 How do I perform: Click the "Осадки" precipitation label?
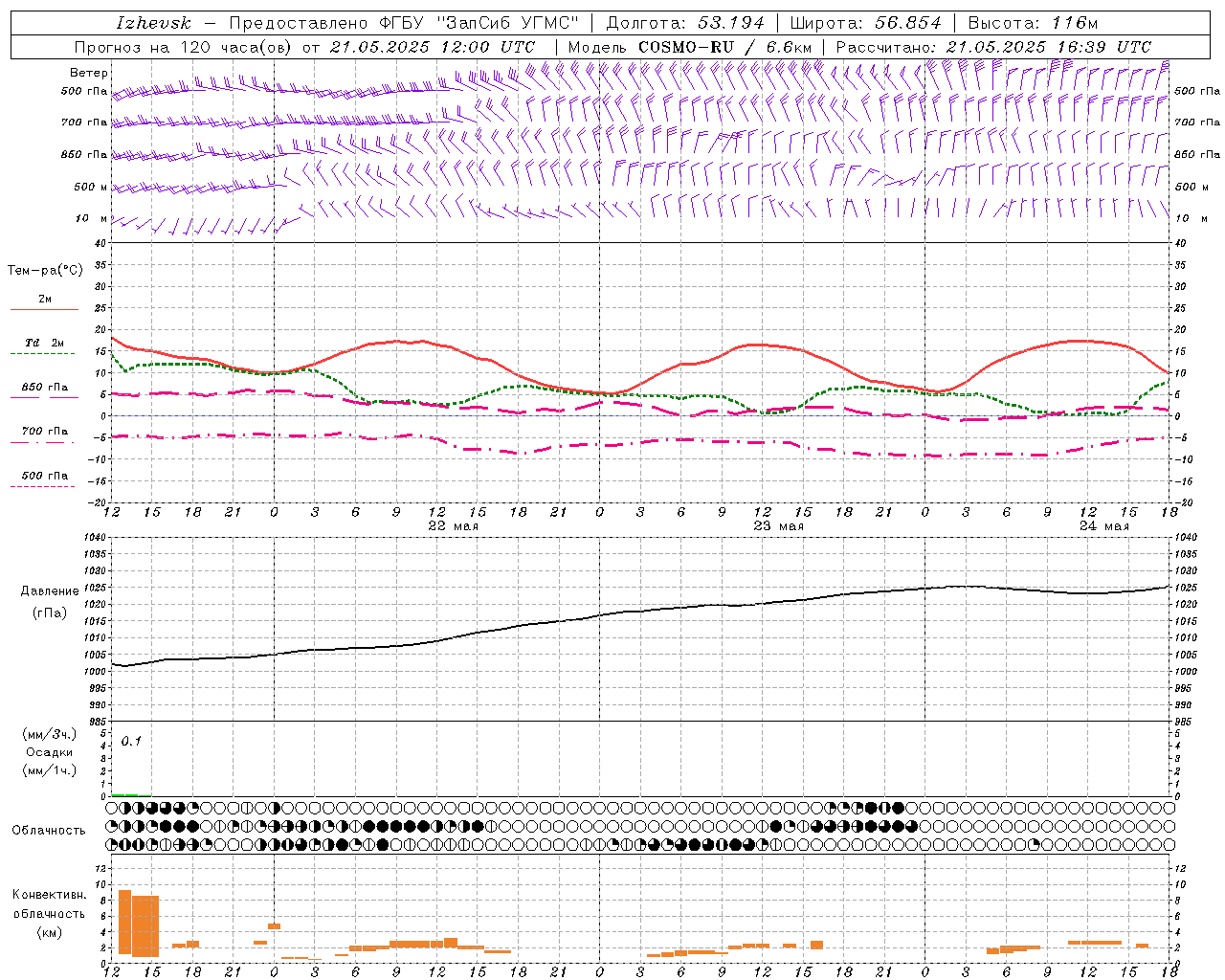pos(50,752)
